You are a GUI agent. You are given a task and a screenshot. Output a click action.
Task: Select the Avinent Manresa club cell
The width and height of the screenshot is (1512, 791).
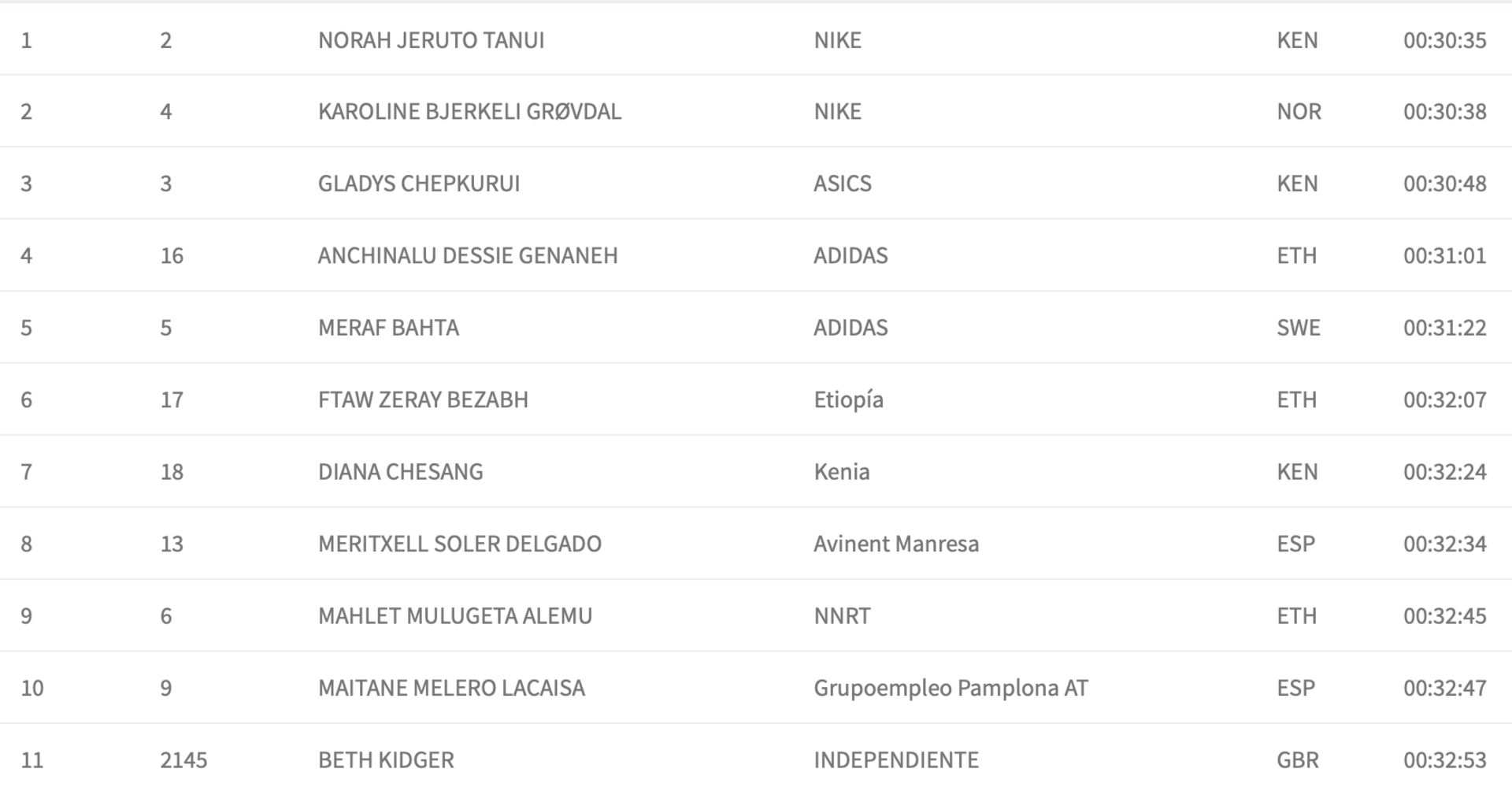(x=896, y=544)
